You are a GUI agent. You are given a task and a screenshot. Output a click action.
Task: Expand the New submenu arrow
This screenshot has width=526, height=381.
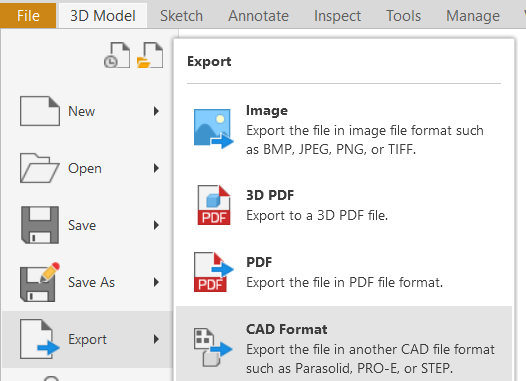pyautogui.click(x=156, y=111)
